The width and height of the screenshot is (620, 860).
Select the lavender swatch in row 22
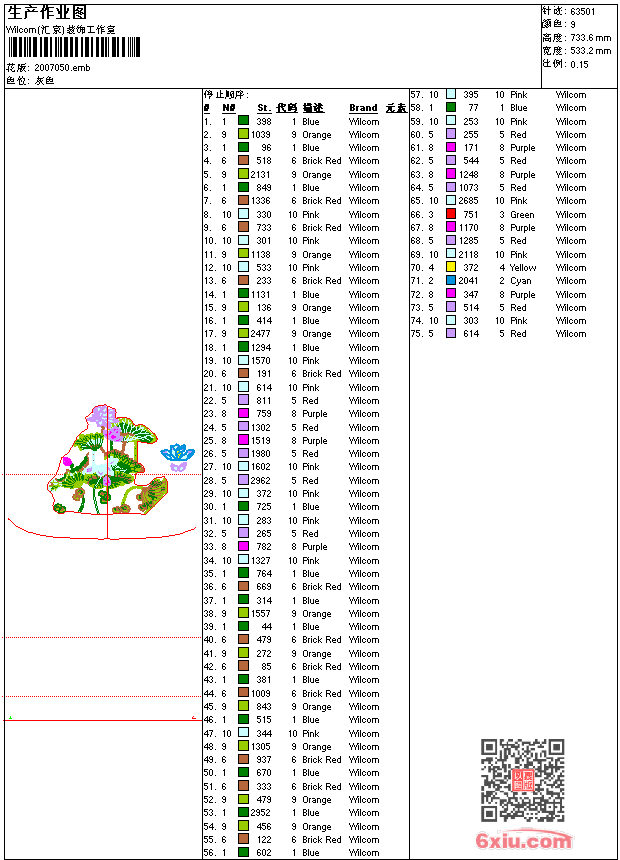click(243, 400)
